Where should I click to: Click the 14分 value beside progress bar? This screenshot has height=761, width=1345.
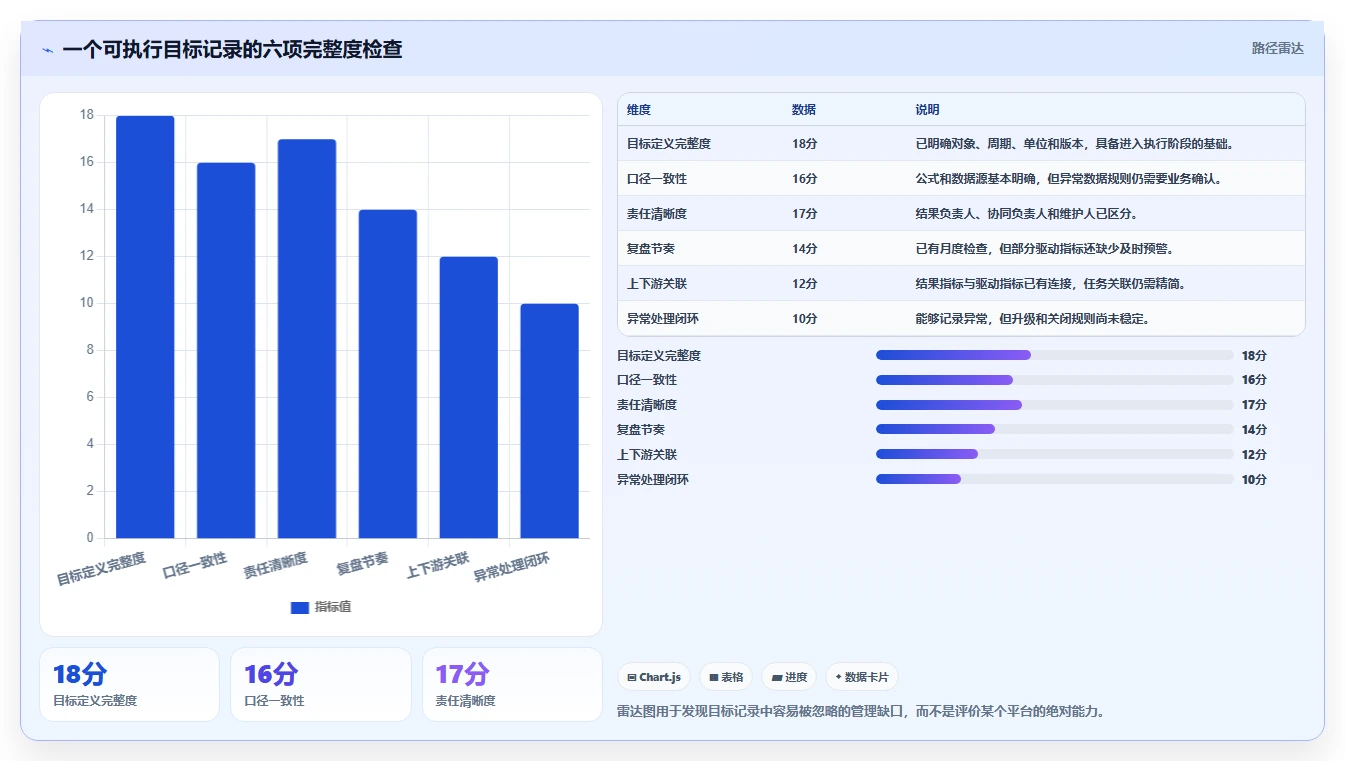[1254, 429]
